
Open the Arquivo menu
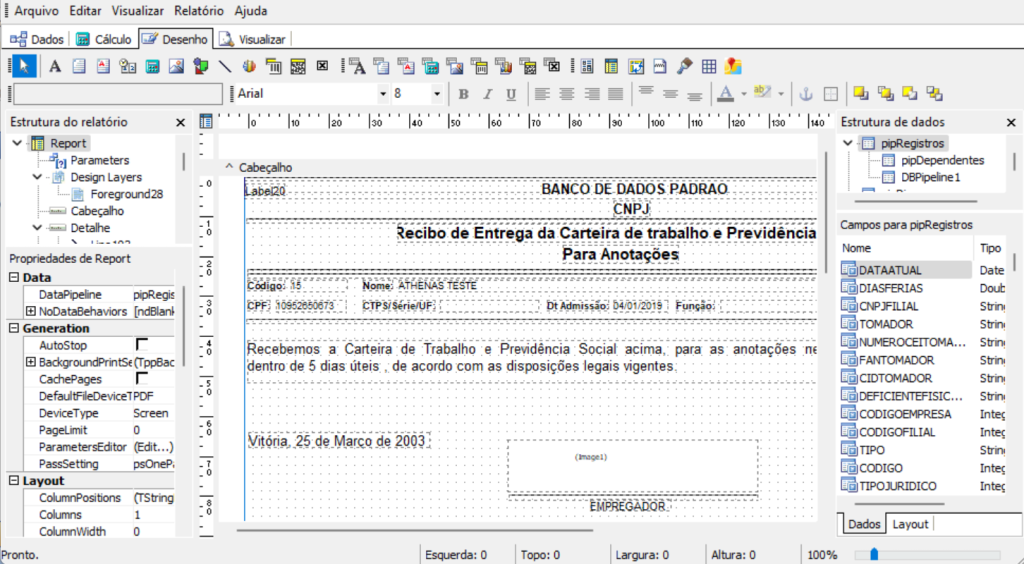point(37,11)
